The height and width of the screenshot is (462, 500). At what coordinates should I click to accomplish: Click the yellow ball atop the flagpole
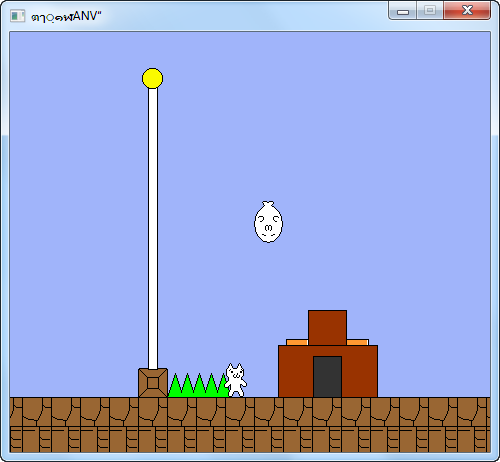(x=152, y=78)
